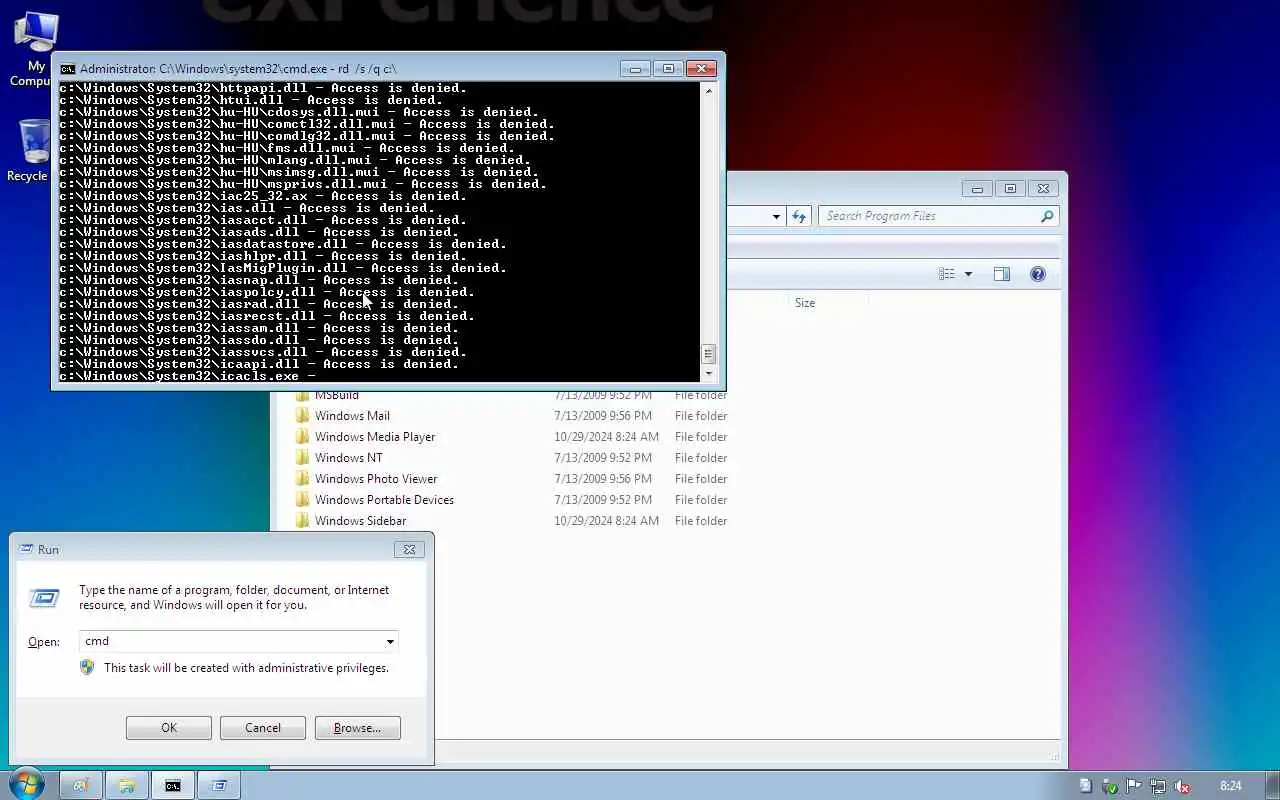Refresh the Program Files Explorer window

point(799,216)
